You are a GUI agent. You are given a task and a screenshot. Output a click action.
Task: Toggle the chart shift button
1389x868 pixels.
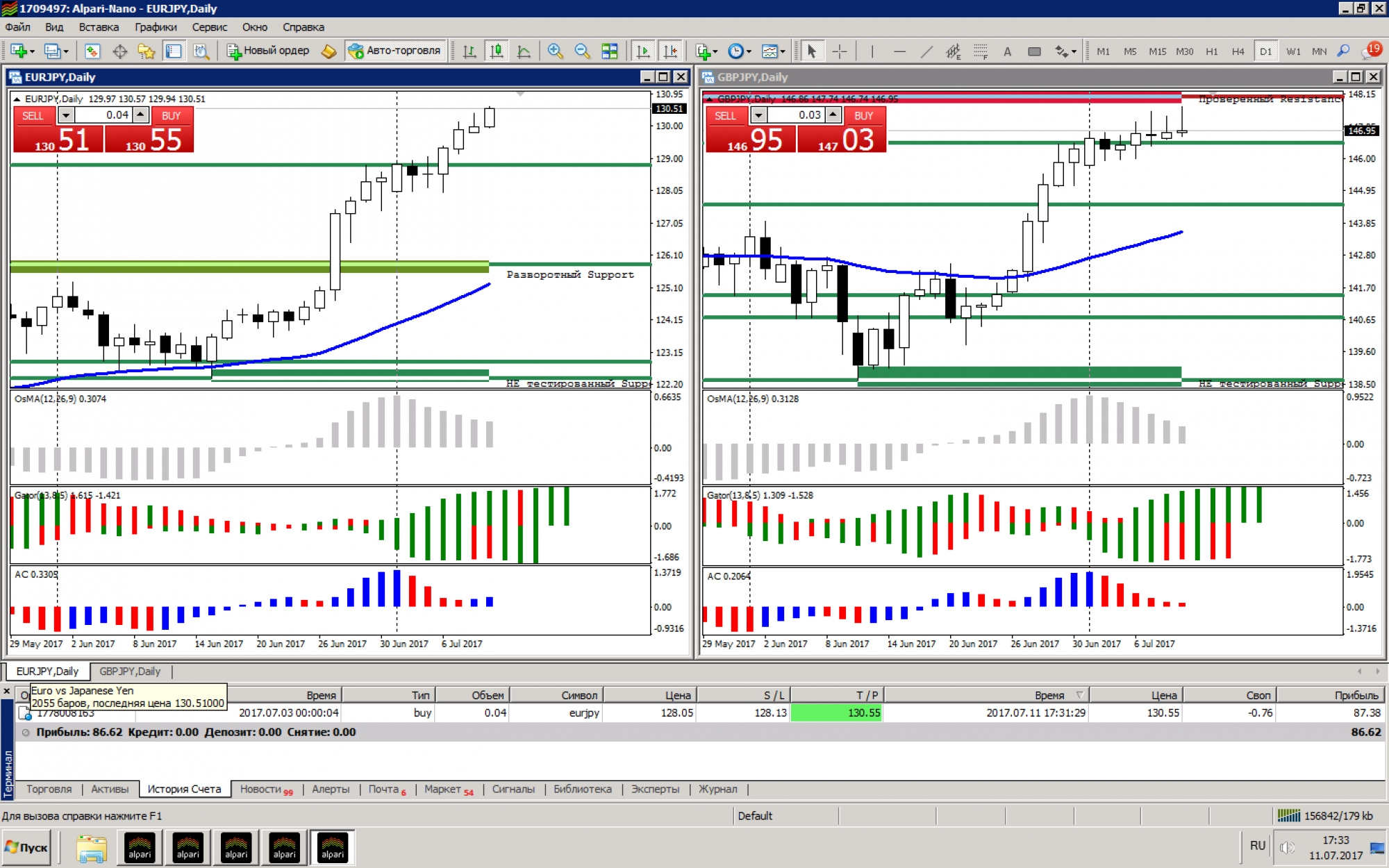coord(670,51)
